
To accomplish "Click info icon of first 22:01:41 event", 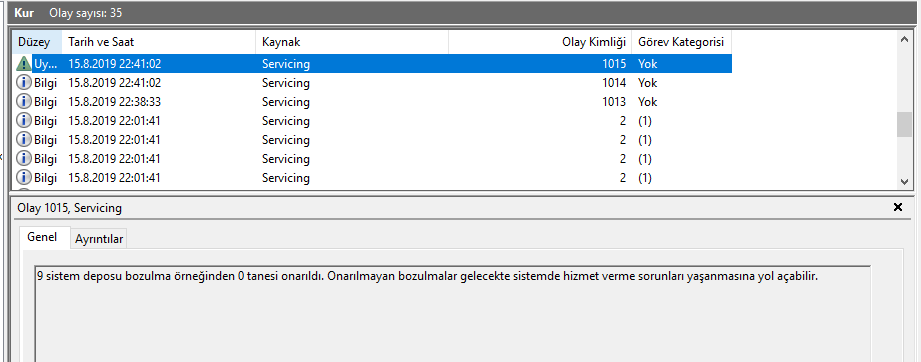I will 23,120.
